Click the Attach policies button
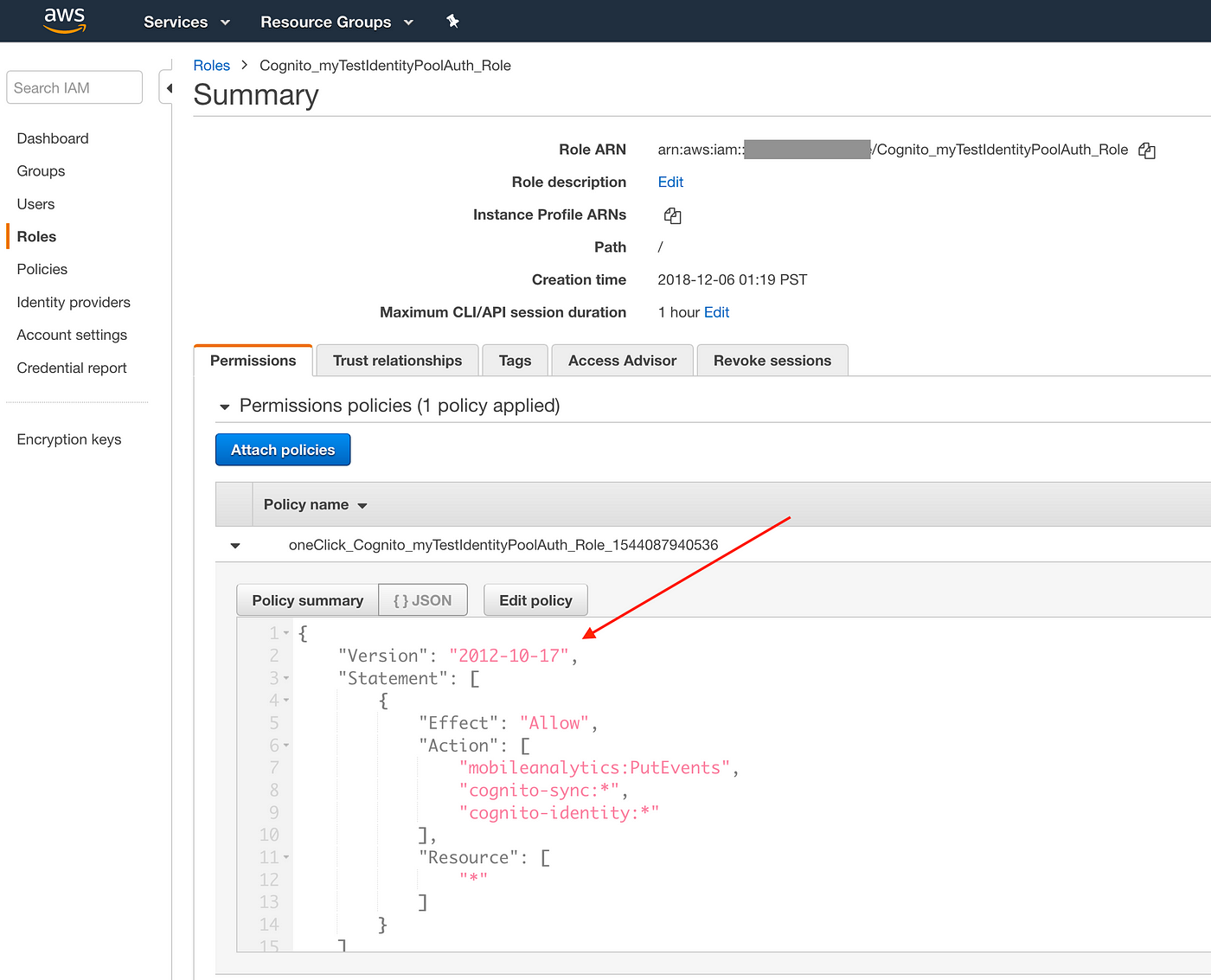This screenshot has height=980, width=1211. [283, 450]
